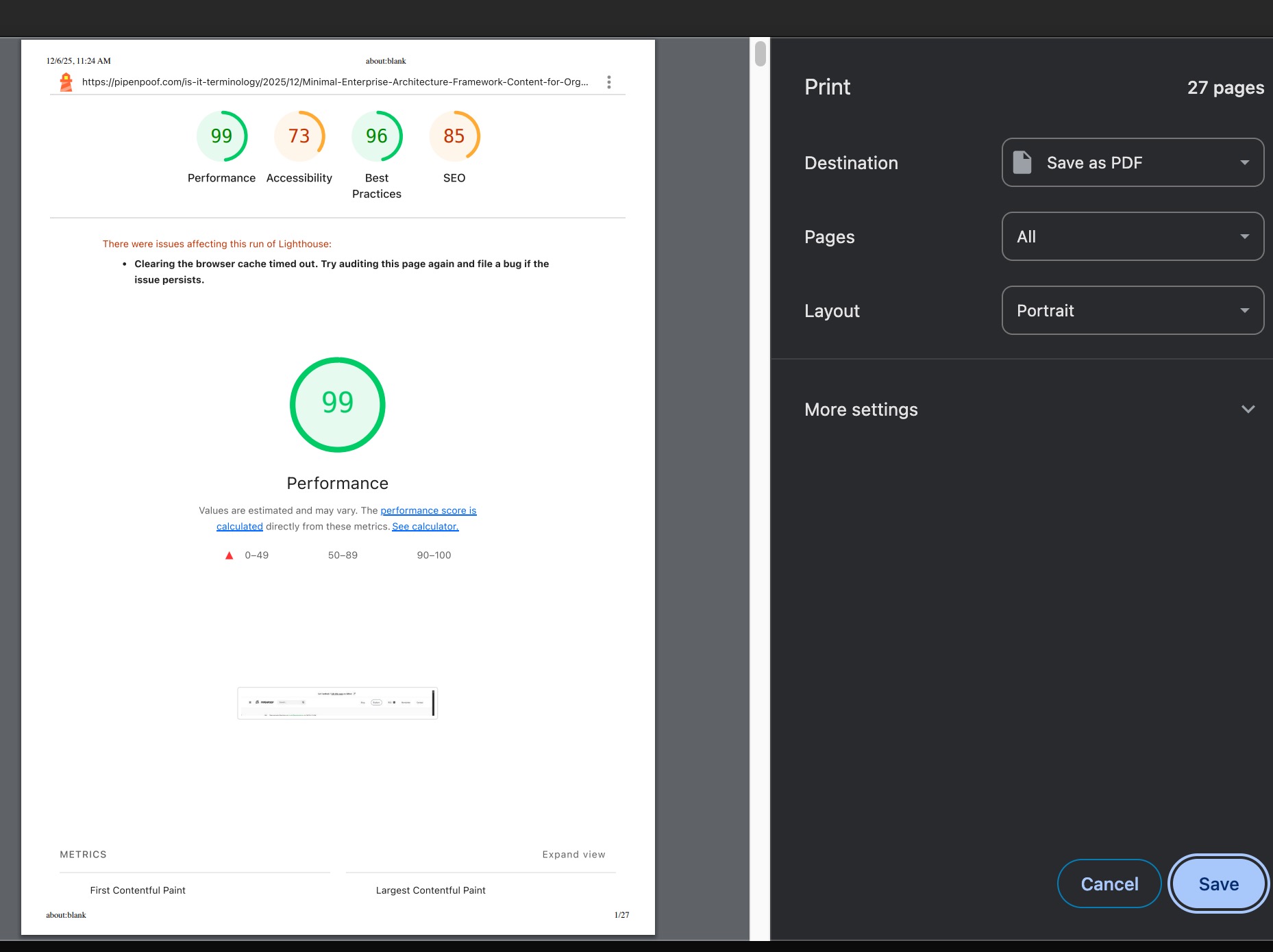Viewport: 1273px width, 952px height.
Task: Click the Accessibility 73 score gauge
Action: pyautogui.click(x=299, y=136)
